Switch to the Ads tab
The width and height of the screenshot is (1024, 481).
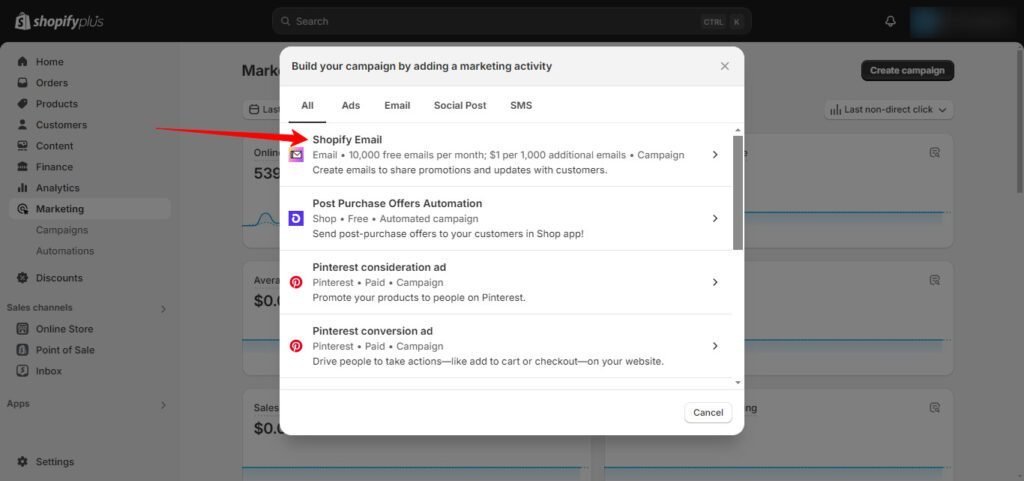(x=351, y=105)
